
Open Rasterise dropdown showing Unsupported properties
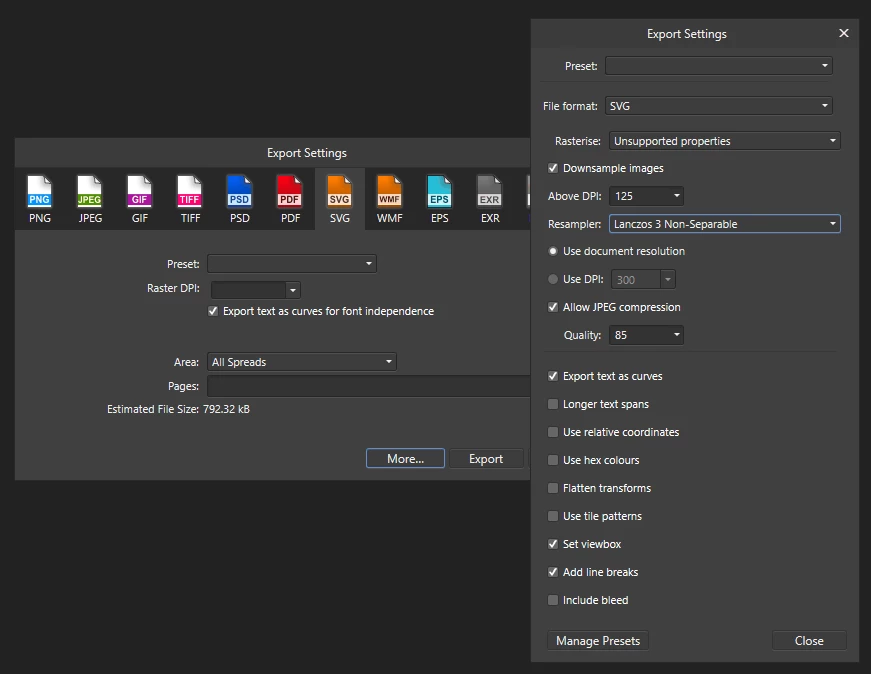pos(724,141)
